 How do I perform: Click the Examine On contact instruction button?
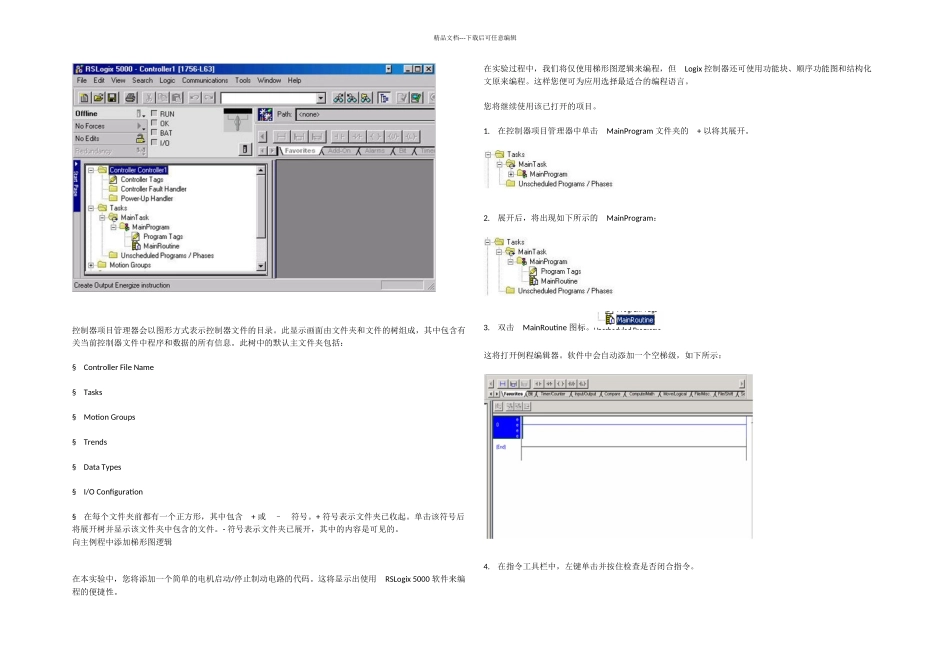pyautogui.click(x=339, y=136)
